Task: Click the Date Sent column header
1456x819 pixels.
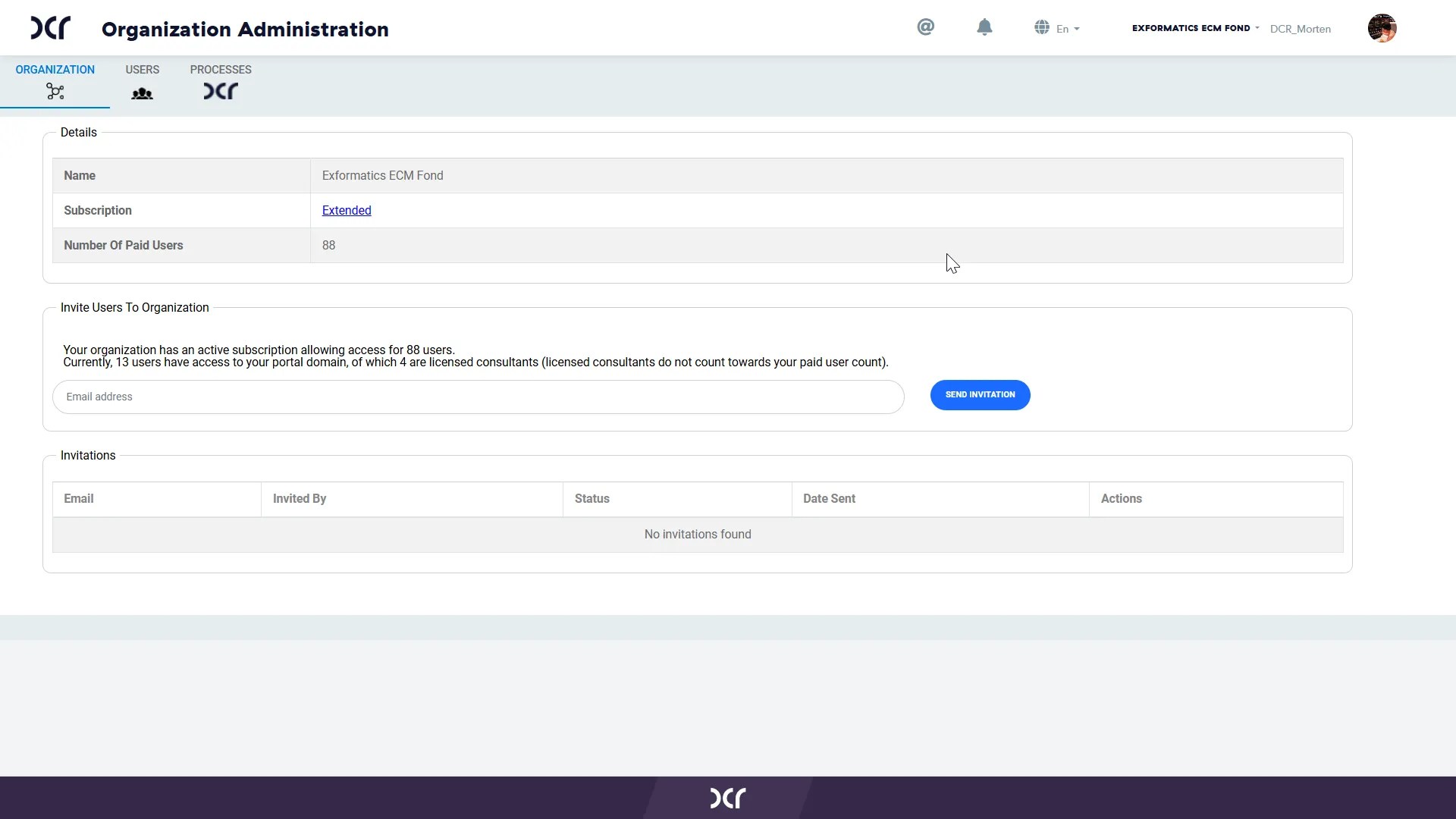Action: pos(829,499)
